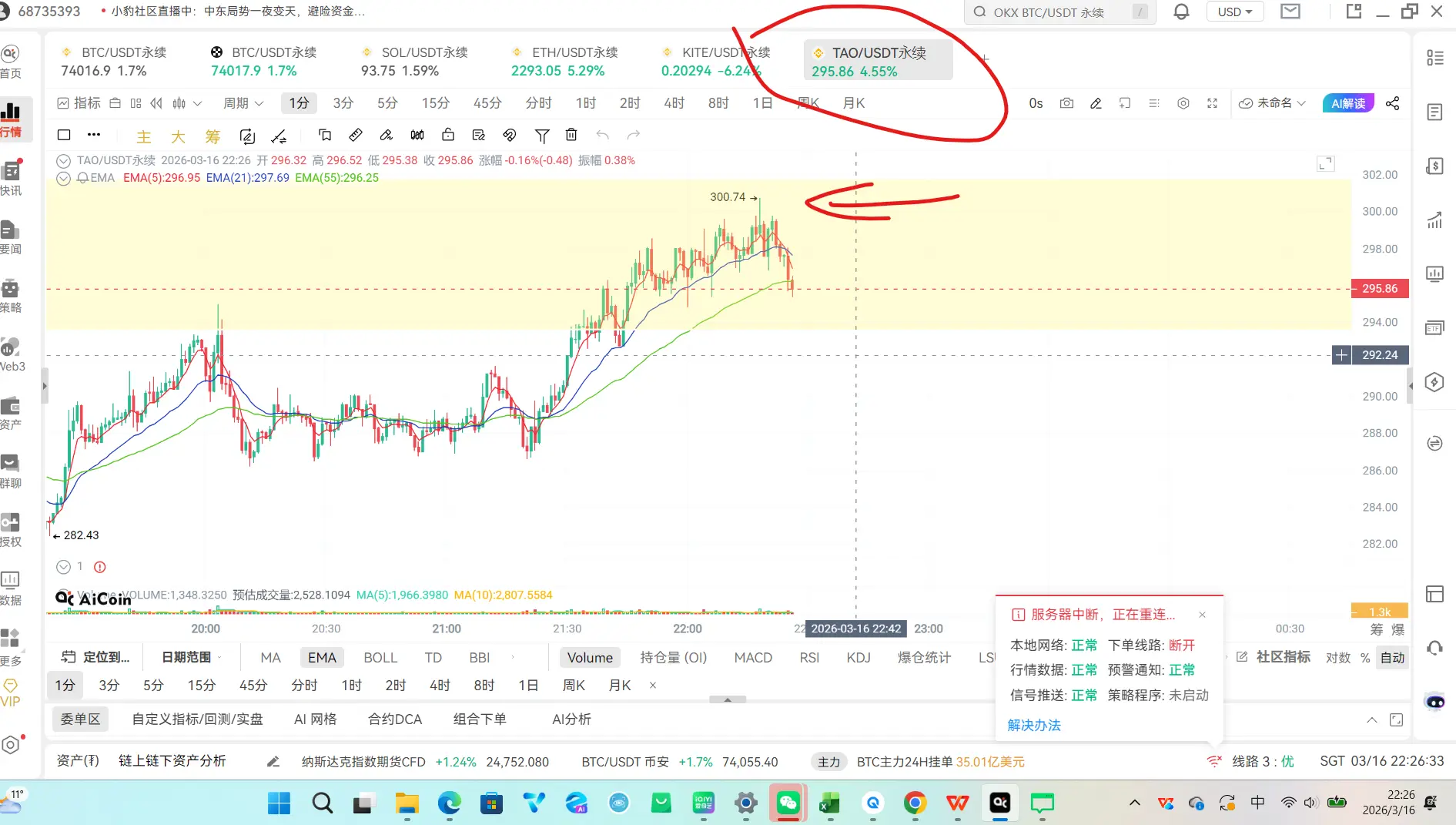Open WeChat from the Windows taskbar
The image size is (1456, 825).
[x=788, y=803]
